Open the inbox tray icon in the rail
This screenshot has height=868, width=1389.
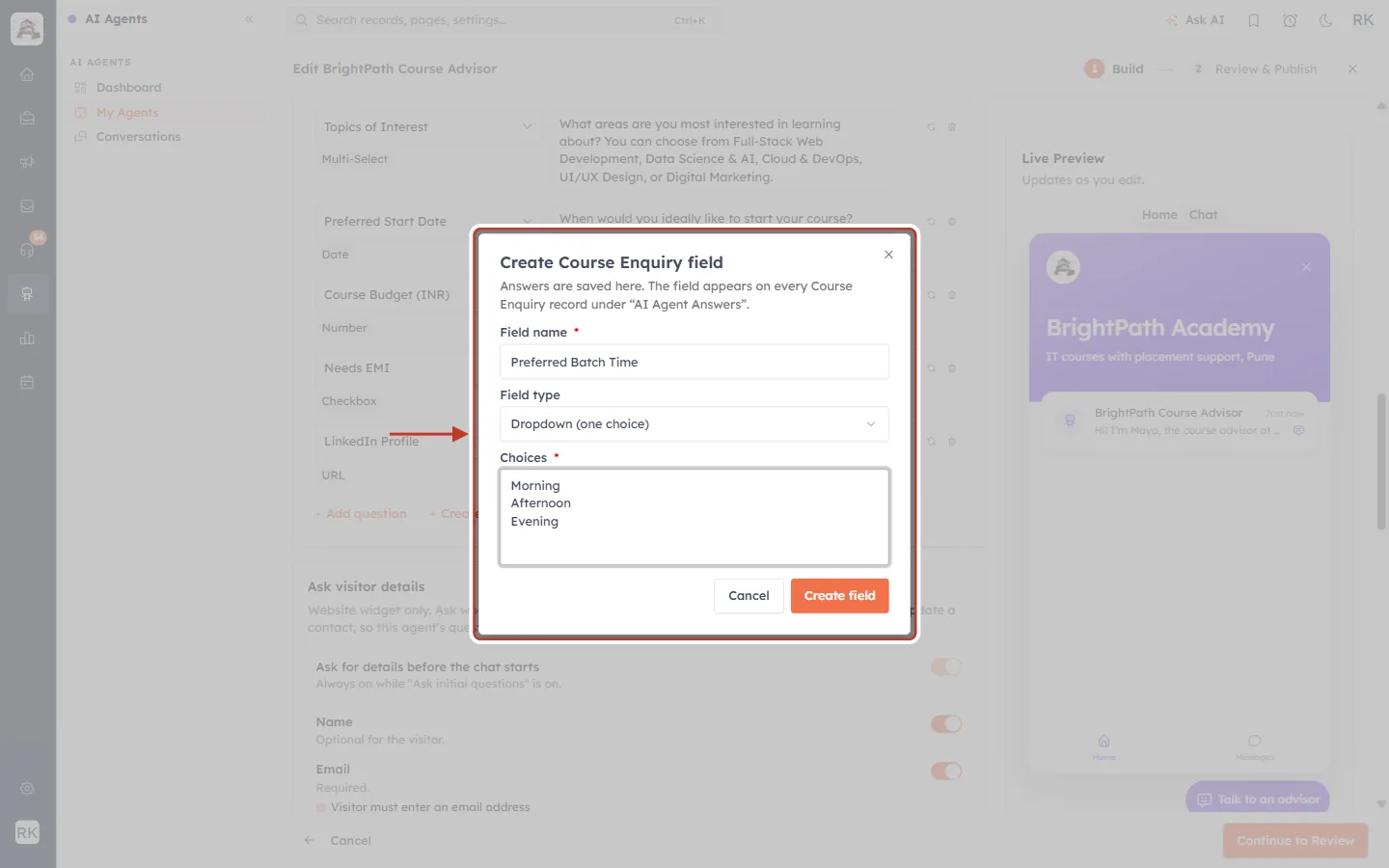coord(27,205)
